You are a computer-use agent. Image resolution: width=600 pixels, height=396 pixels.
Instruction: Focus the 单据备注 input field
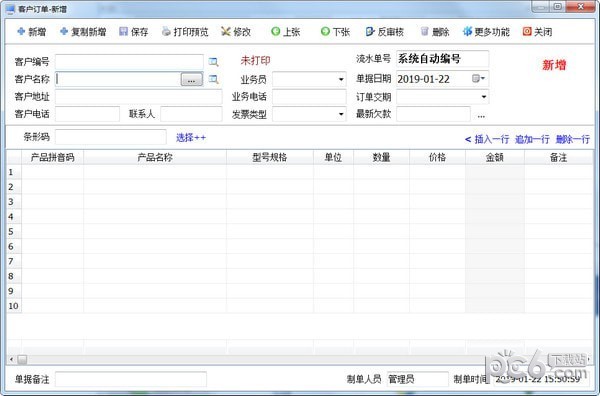point(131,379)
